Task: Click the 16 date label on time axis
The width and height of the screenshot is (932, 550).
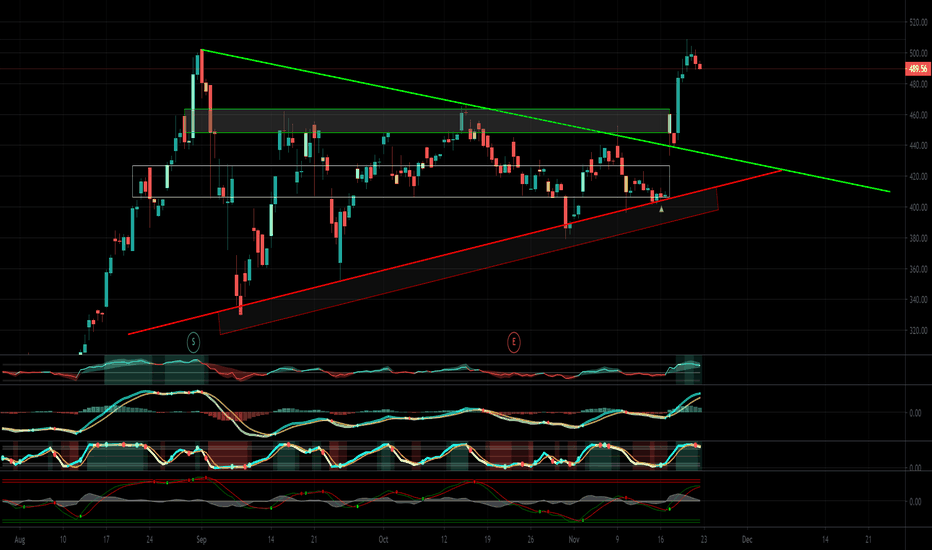Action: [660, 540]
